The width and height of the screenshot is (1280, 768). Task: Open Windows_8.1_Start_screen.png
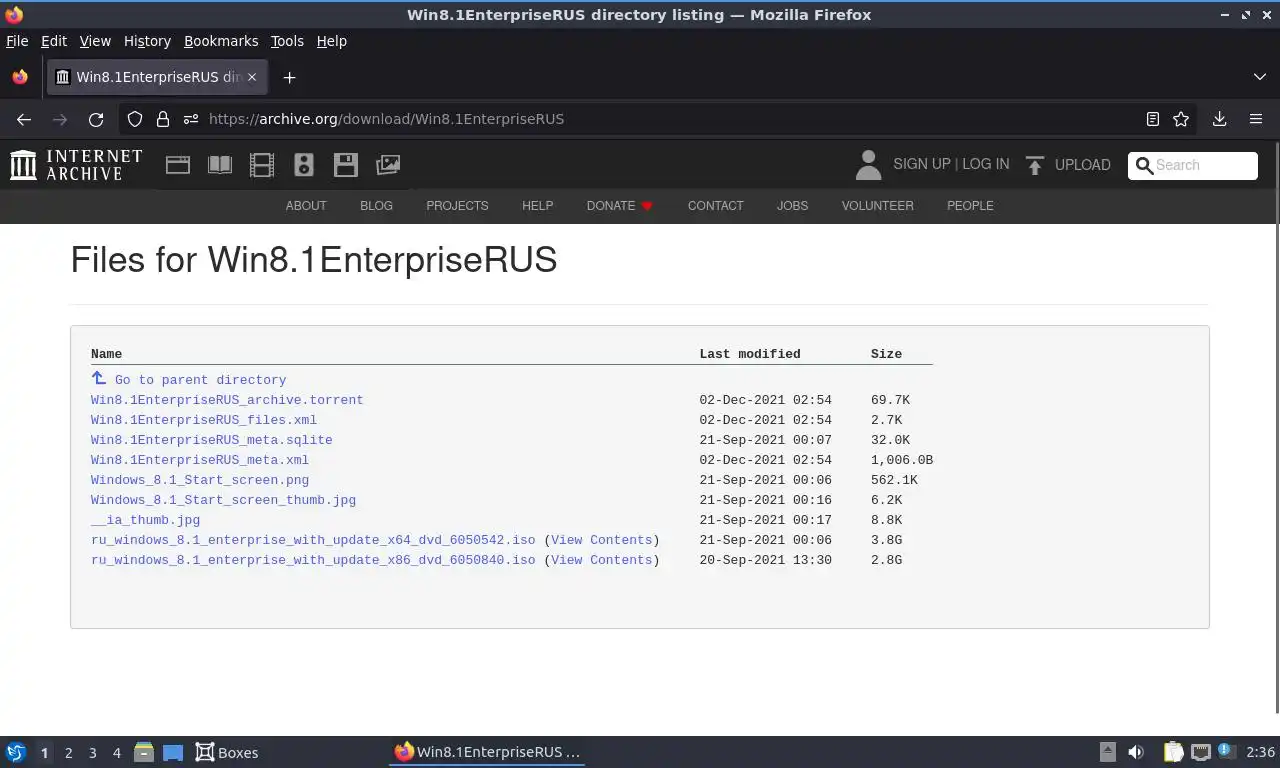pyautogui.click(x=200, y=480)
